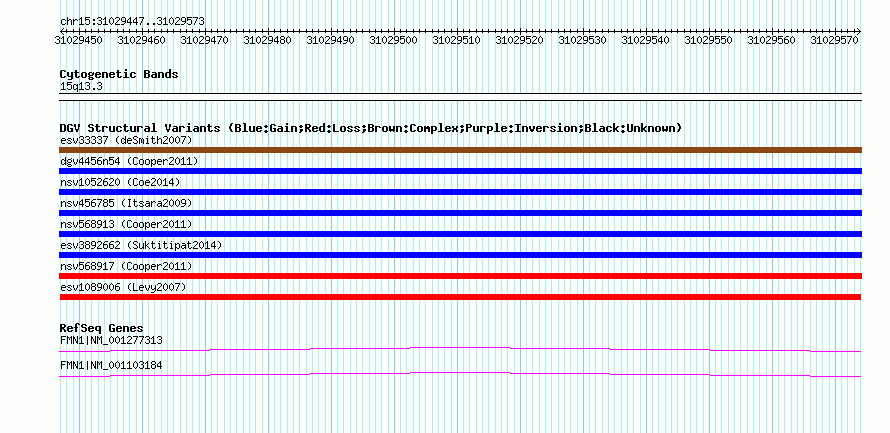Image resolution: width=890 pixels, height=433 pixels.
Task: Click ruler position 31029540
Action: (645, 40)
